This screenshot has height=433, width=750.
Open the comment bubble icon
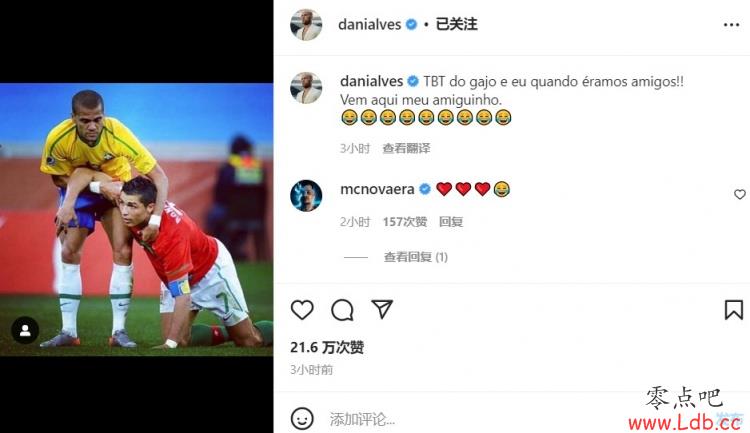point(342,310)
